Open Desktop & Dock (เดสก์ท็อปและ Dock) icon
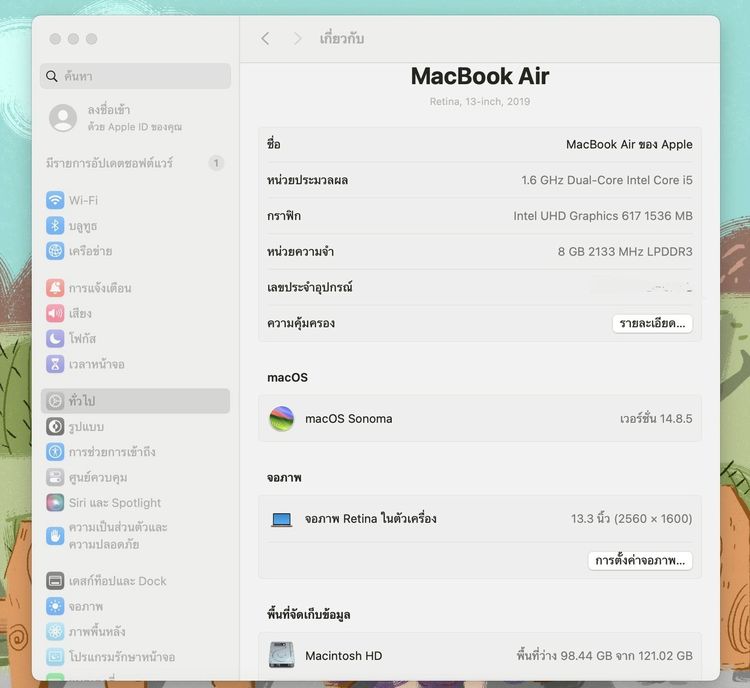Screen dimensions: 750x688 pyautogui.click(x=55, y=581)
